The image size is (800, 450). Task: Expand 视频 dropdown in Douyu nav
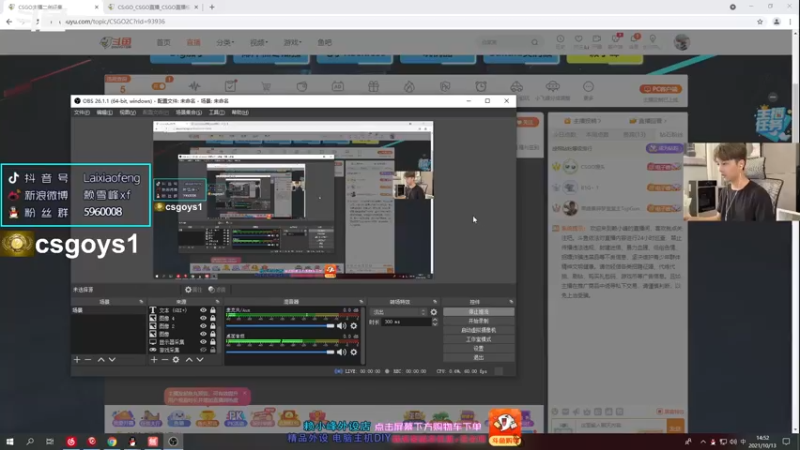coord(259,42)
